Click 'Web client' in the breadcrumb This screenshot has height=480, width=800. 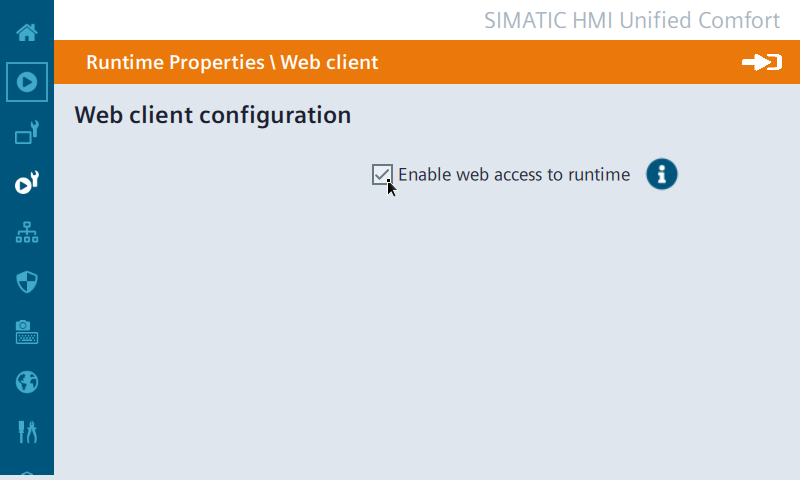329,62
